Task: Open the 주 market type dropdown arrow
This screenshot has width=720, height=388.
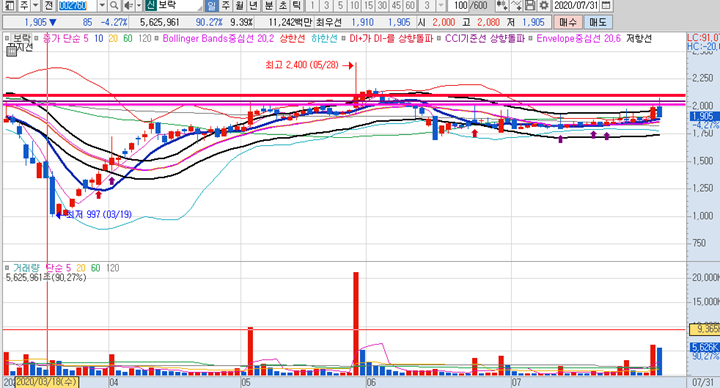Action: (35, 6)
